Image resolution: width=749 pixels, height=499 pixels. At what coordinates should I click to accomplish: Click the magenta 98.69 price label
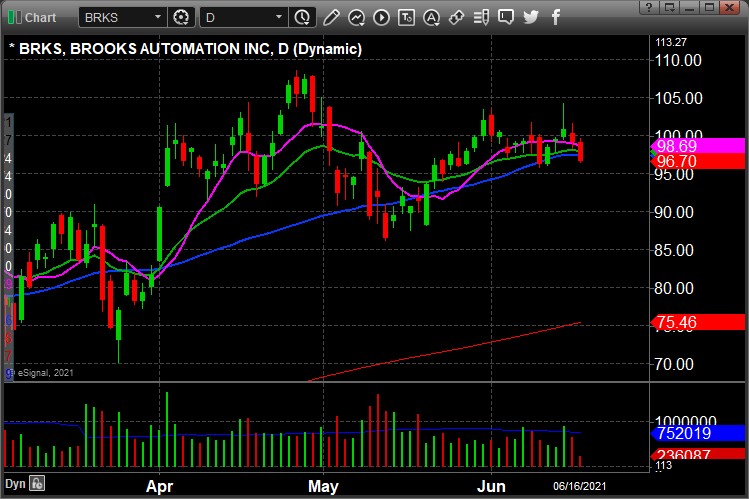click(699, 146)
